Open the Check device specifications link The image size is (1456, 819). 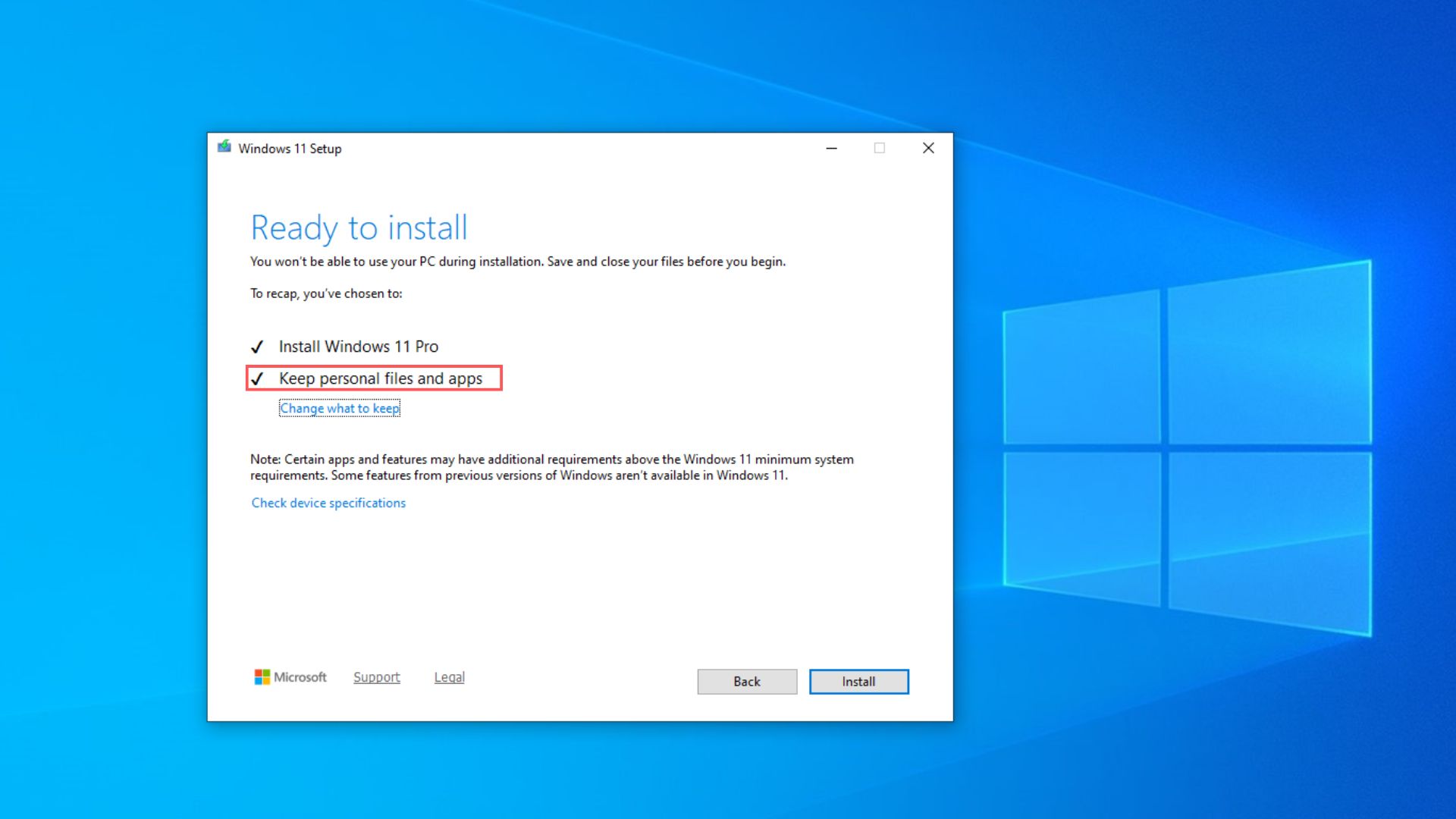(328, 503)
